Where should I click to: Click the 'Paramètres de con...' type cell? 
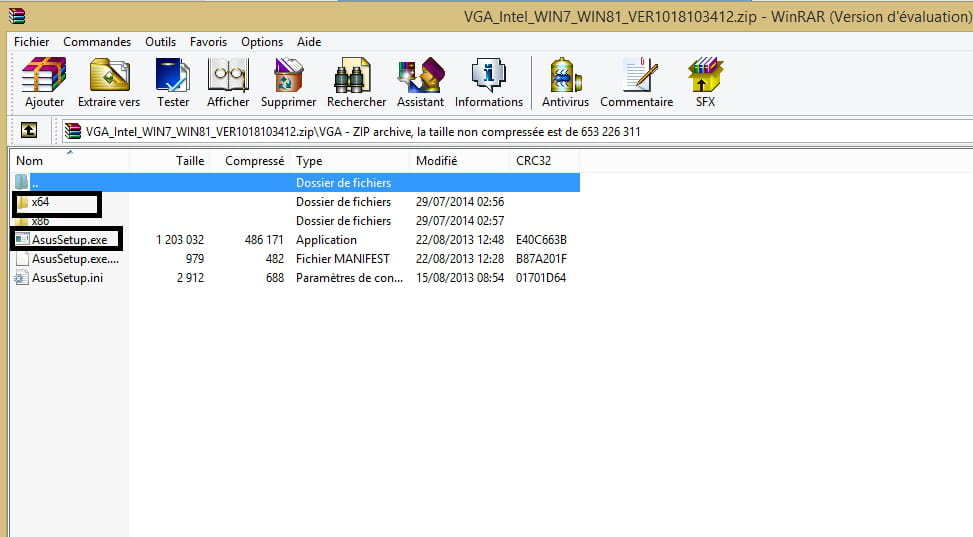pyautogui.click(x=349, y=278)
